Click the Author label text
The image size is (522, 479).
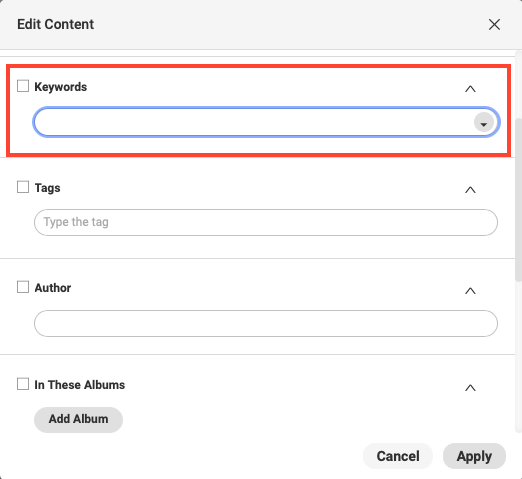tap(53, 288)
